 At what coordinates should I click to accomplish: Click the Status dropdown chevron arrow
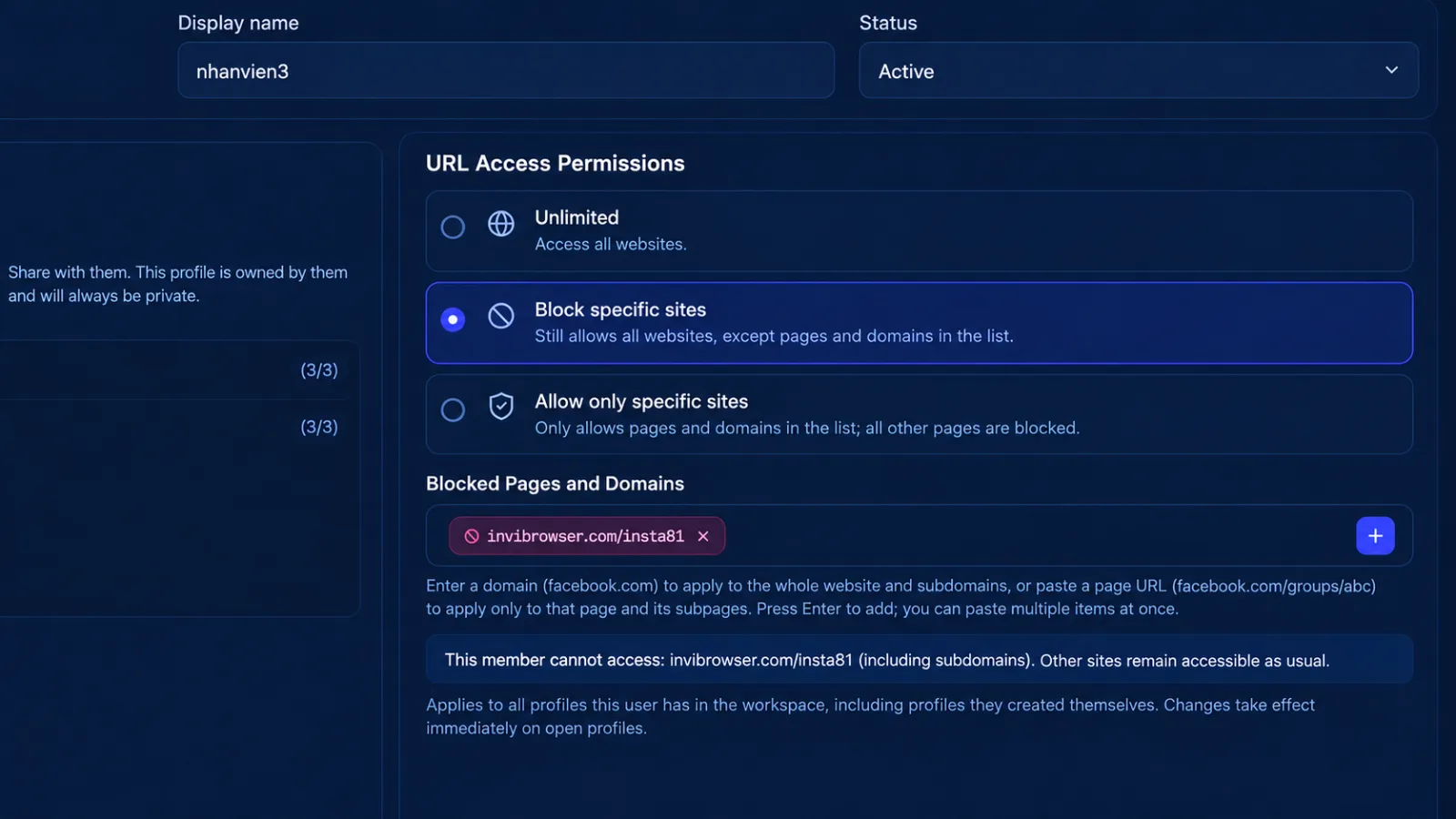1391,70
